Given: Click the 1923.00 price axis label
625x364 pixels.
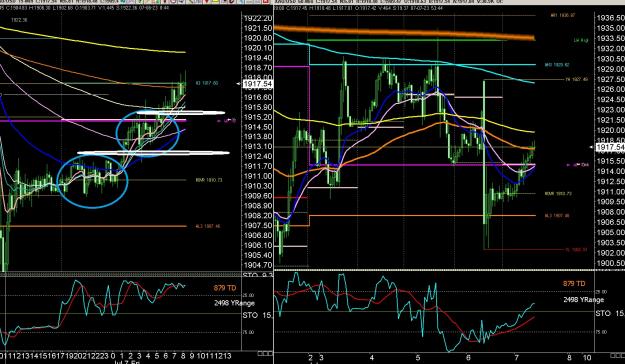Looking at the screenshot, I should (x=610, y=110).
